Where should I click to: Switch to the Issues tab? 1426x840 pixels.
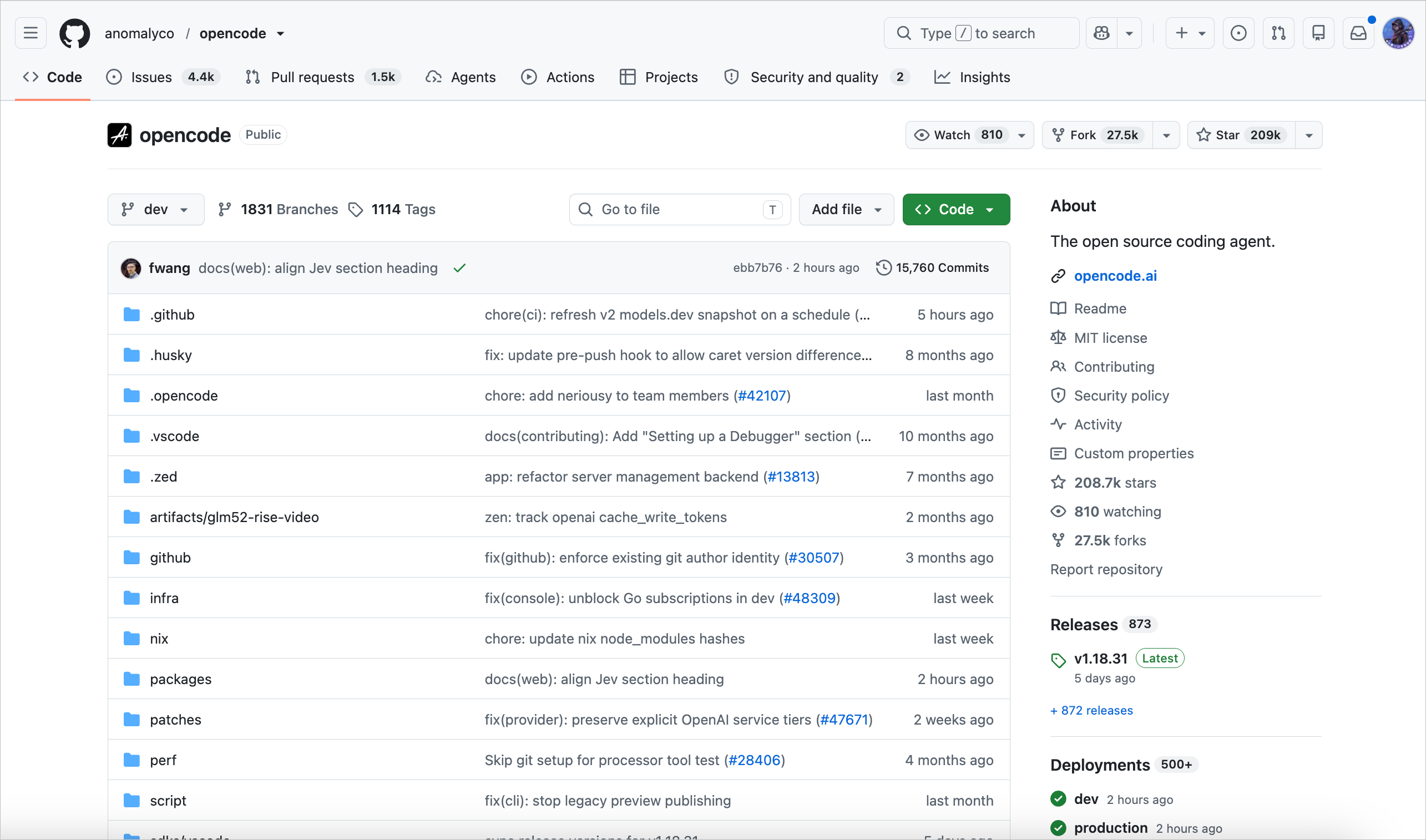163,77
